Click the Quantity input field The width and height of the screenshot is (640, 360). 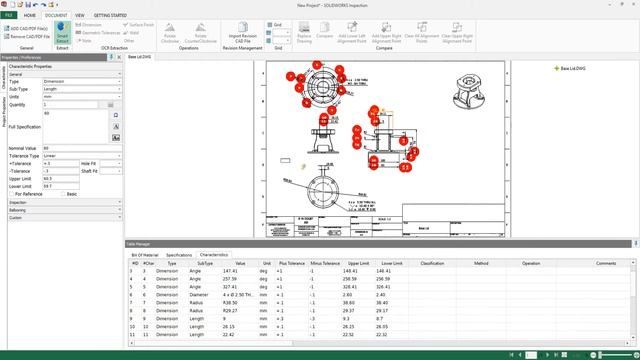coord(70,105)
